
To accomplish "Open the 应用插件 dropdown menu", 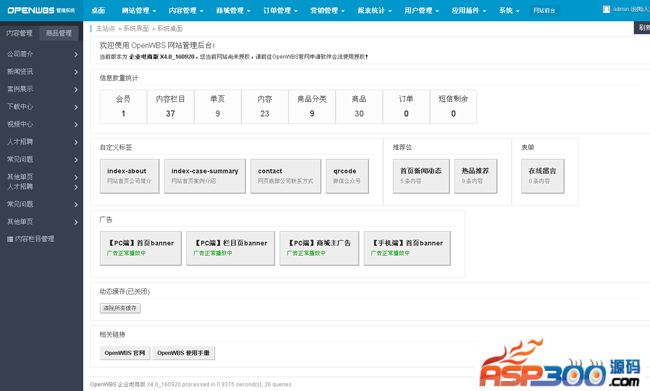I will point(468,10).
